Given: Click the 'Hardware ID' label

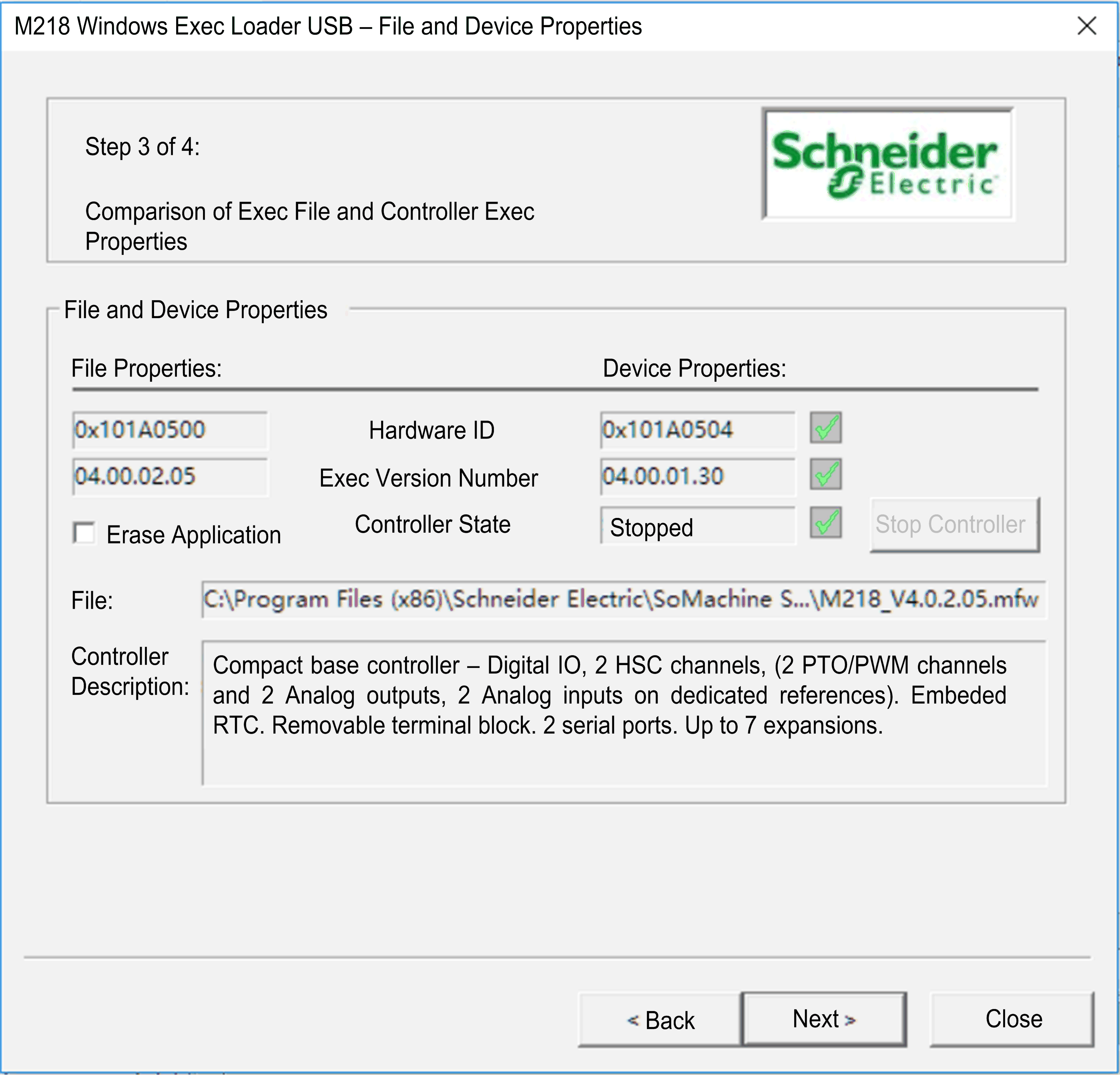Looking at the screenshot, I should (432, 430).
